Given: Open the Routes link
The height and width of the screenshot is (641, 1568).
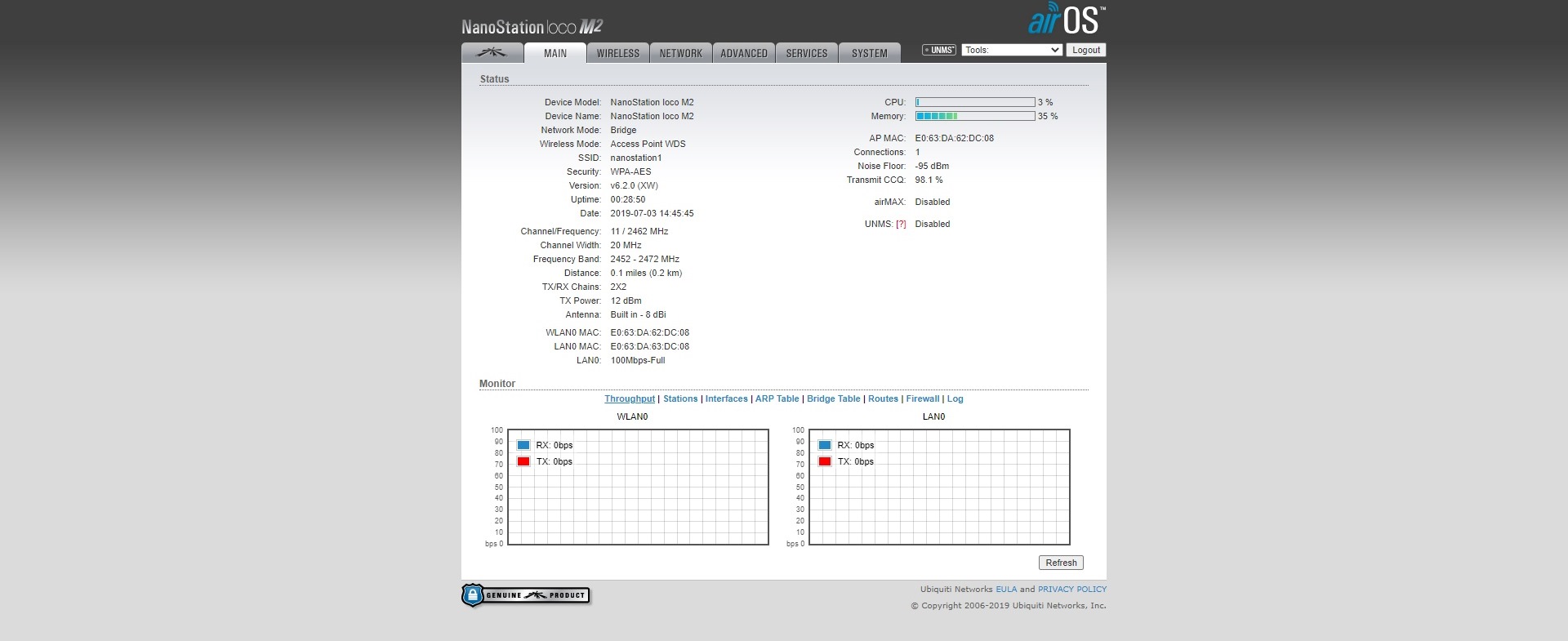Looking at the screenshot, I should [883, 398].
